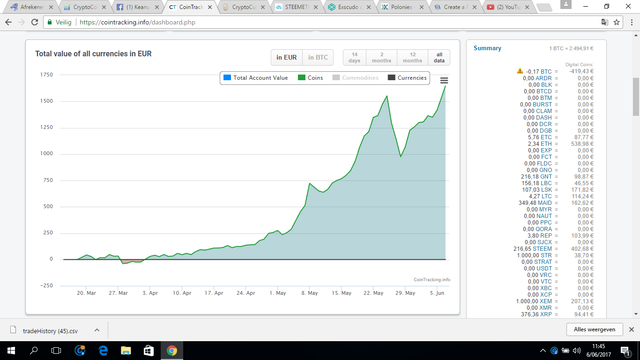640x360 pixels.
Task: Open a new browser tab
Action: [x=544, y=7]
